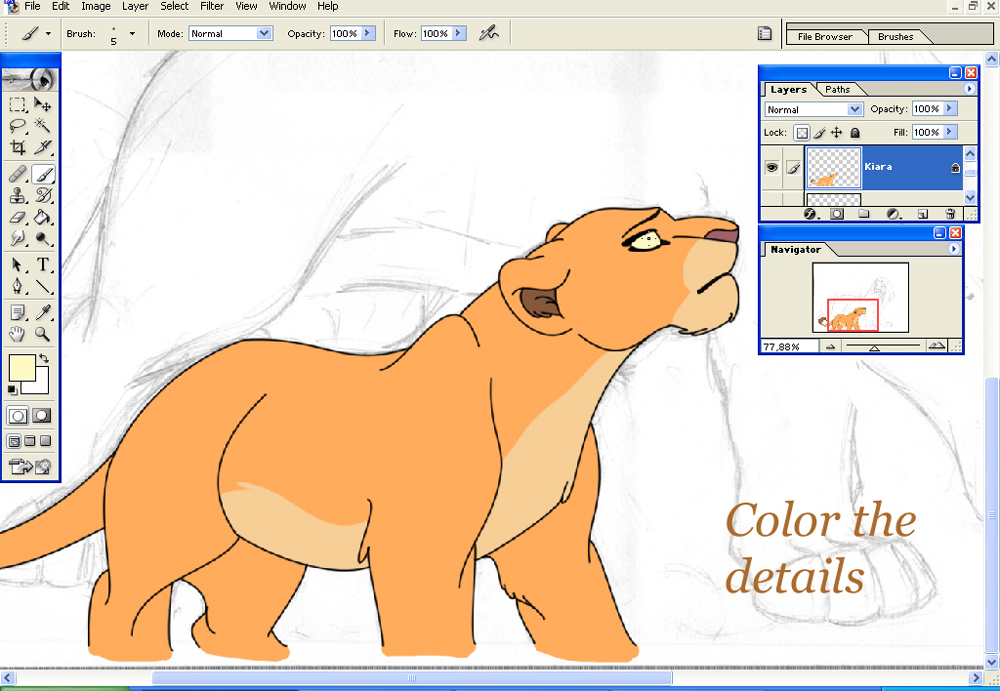1000x691 pixels.
Task: Open the Filter menu
Action: 212,6
